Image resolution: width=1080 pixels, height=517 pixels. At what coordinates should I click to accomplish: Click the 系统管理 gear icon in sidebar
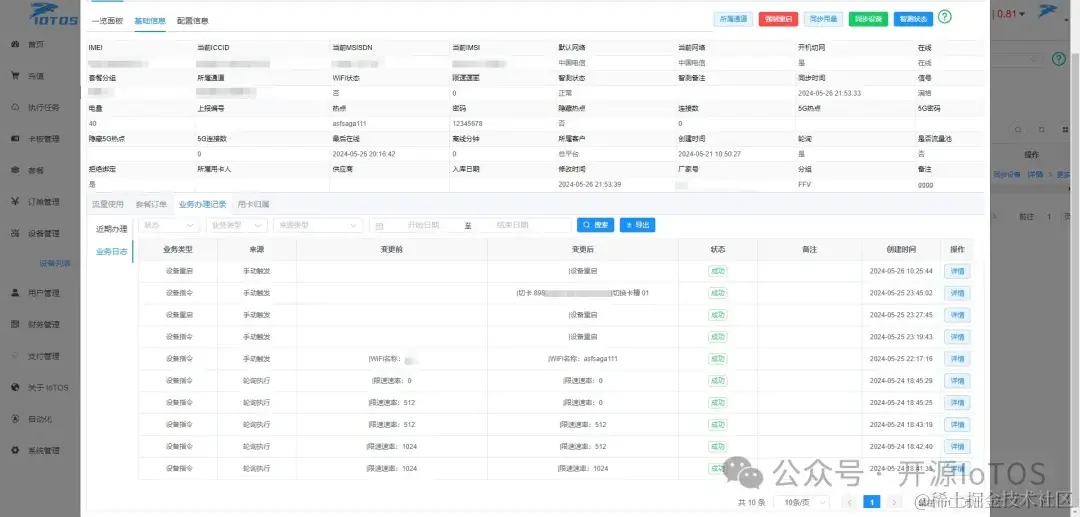point(15,450)
